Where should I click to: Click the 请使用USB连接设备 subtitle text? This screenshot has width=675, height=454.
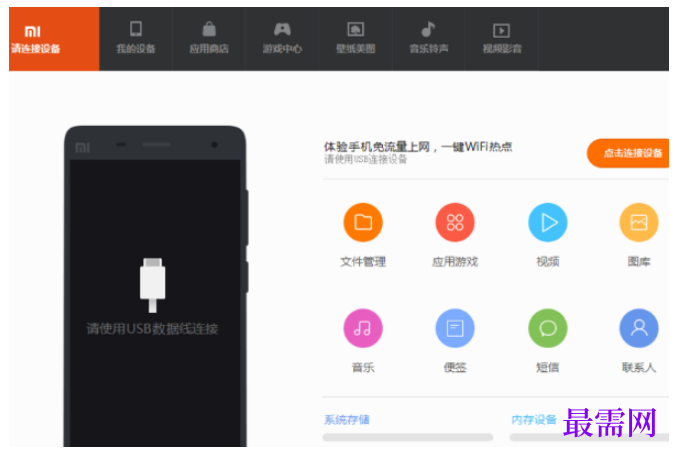[x=365, y=160]
